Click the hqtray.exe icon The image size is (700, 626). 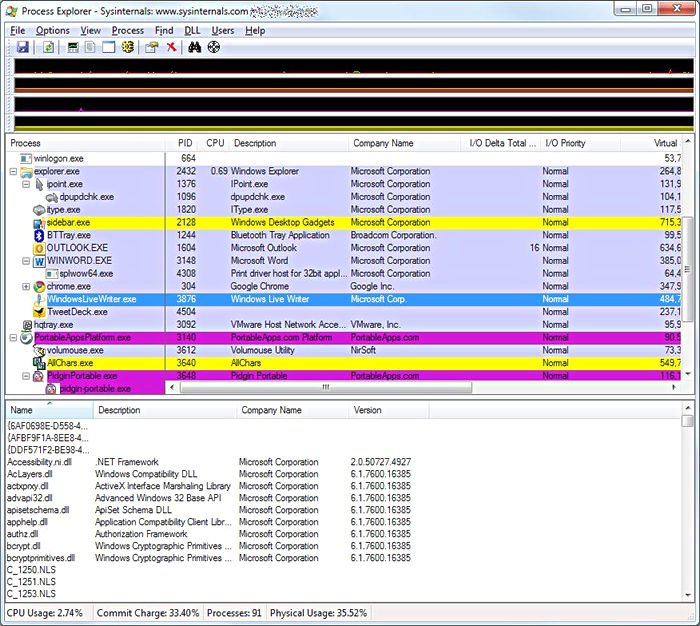[27, 325]
